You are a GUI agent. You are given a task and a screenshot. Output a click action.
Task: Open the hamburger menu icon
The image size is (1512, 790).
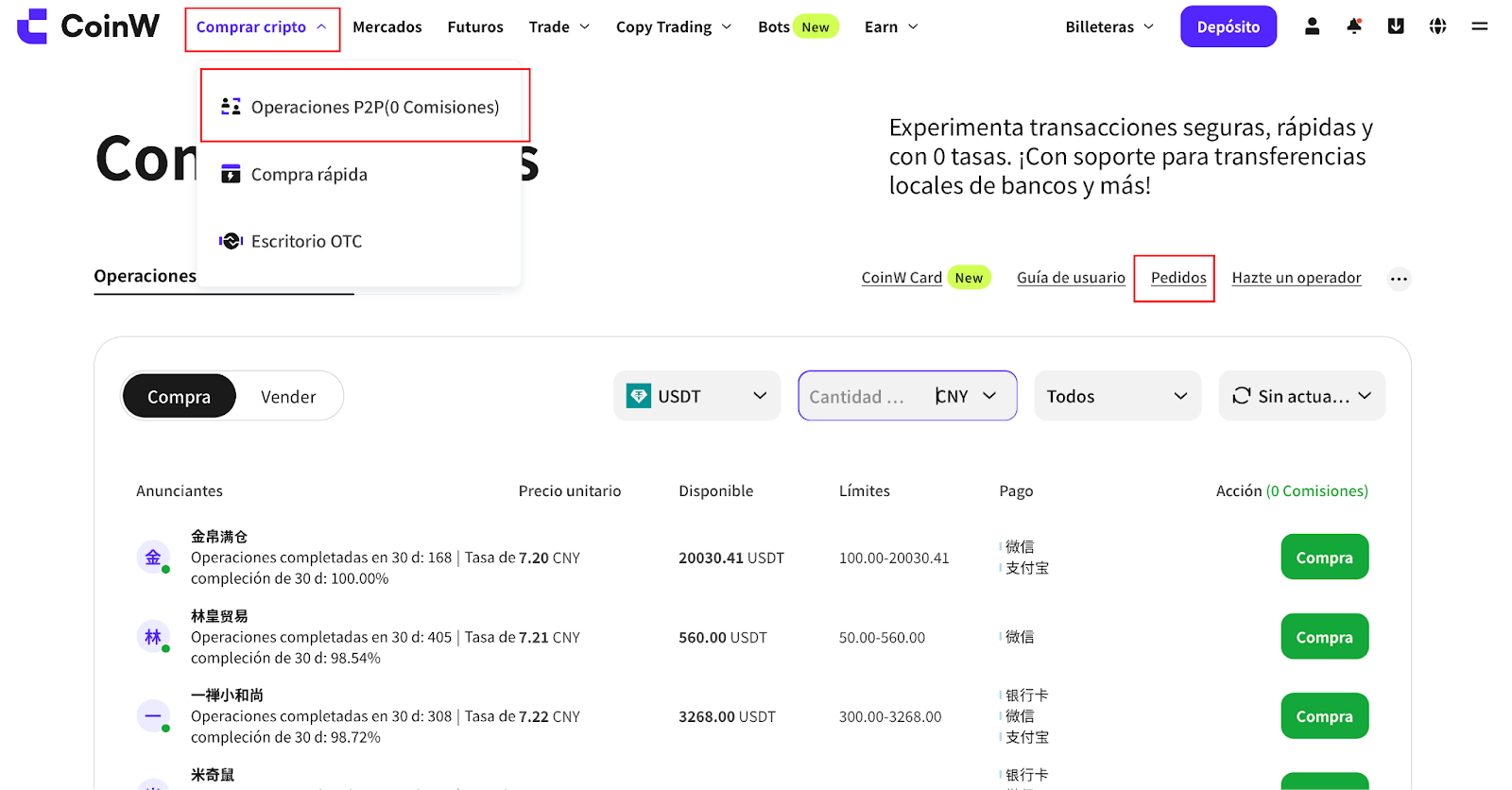tap(1480, 26)
